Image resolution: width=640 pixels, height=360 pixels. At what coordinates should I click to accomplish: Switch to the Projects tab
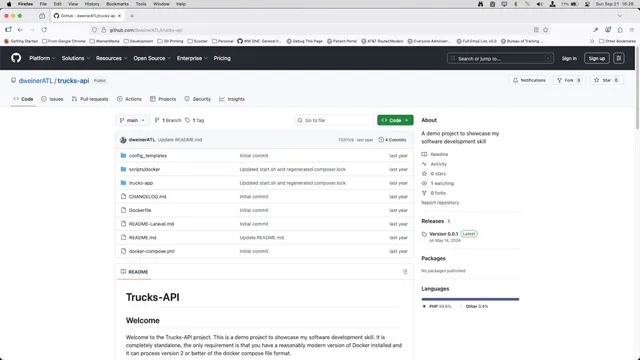(x=163, y=99)
